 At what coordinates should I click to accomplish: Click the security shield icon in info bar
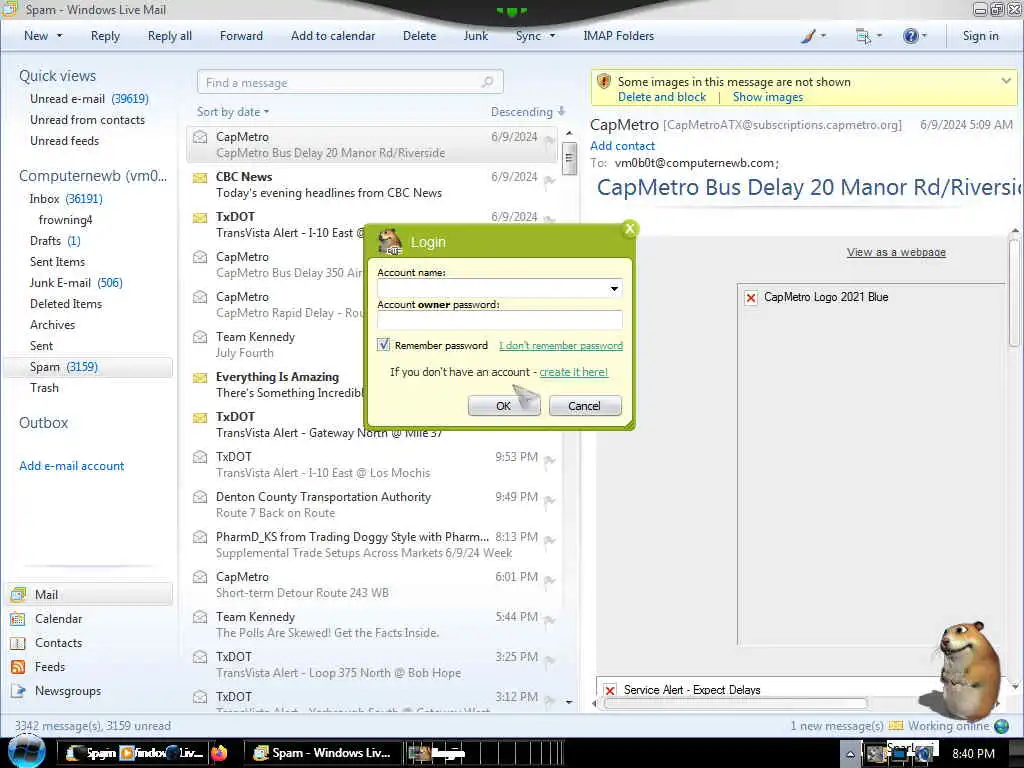click(604, 82)
